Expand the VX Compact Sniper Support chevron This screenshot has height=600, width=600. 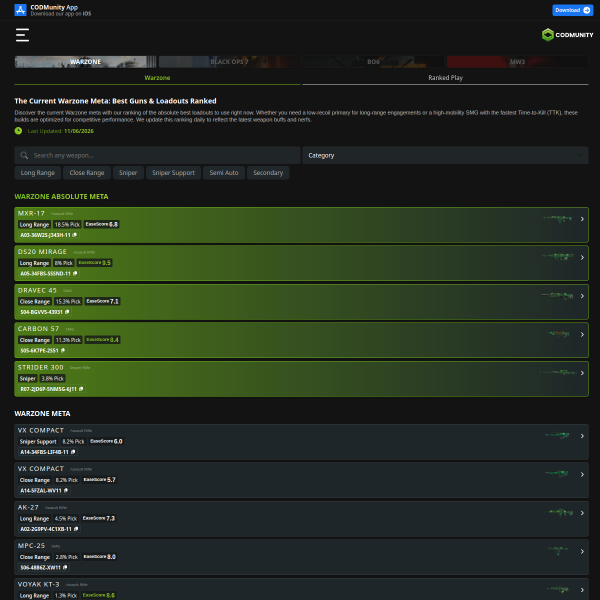point(582,436)
